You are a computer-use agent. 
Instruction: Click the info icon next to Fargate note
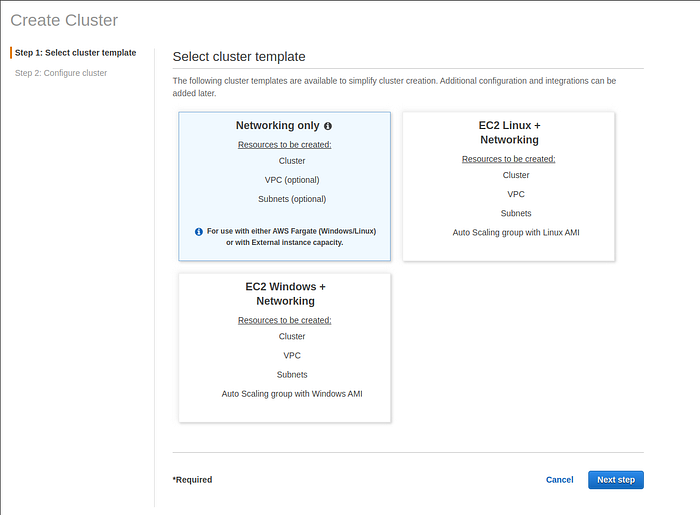tap(198, 231)
